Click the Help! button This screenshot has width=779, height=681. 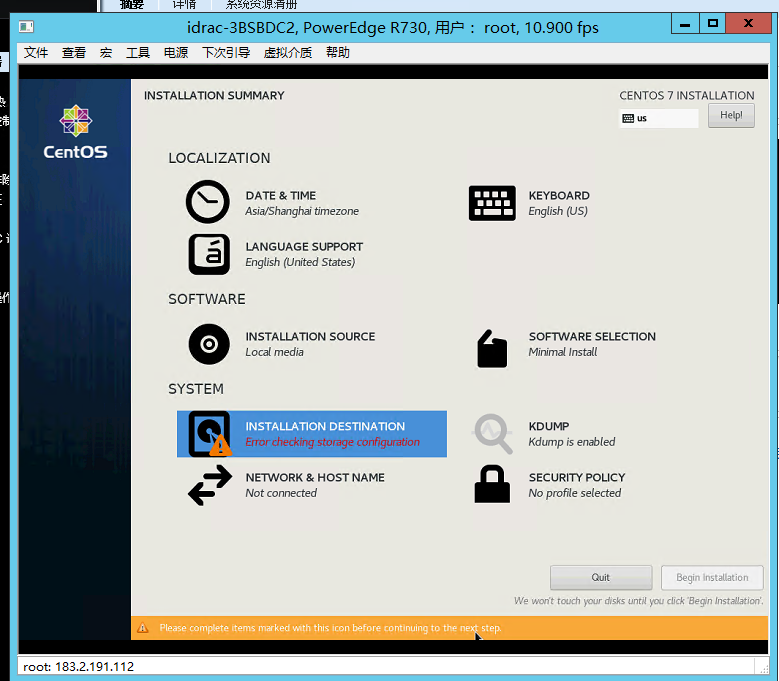click(x=731, y=115)
